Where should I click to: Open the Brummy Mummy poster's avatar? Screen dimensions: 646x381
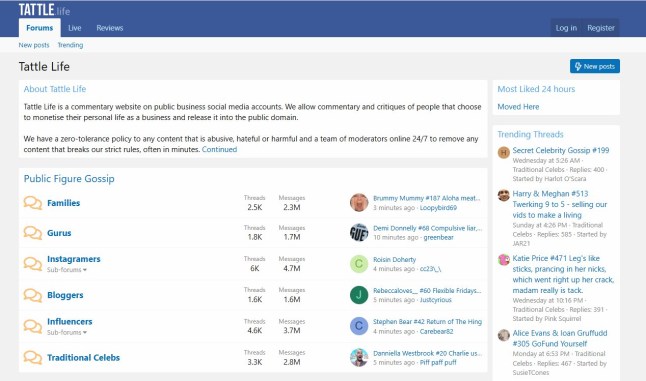(x=359, y=203)
